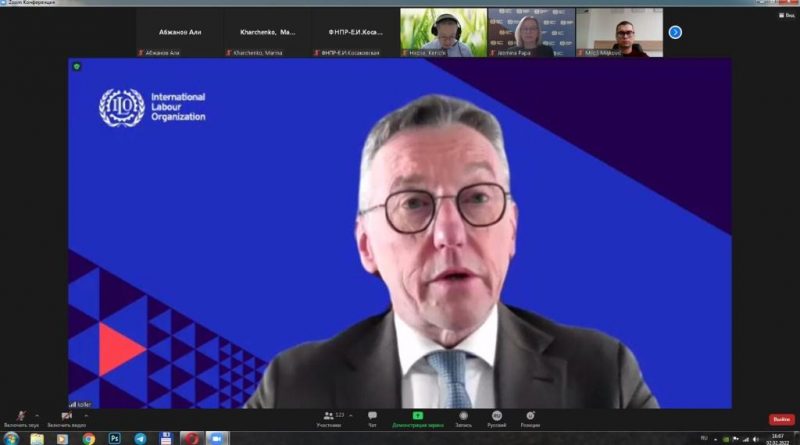This screenshot has width=800, height=445.
Task: Open the Вид view menu at top right
Action: click(786, 15)
